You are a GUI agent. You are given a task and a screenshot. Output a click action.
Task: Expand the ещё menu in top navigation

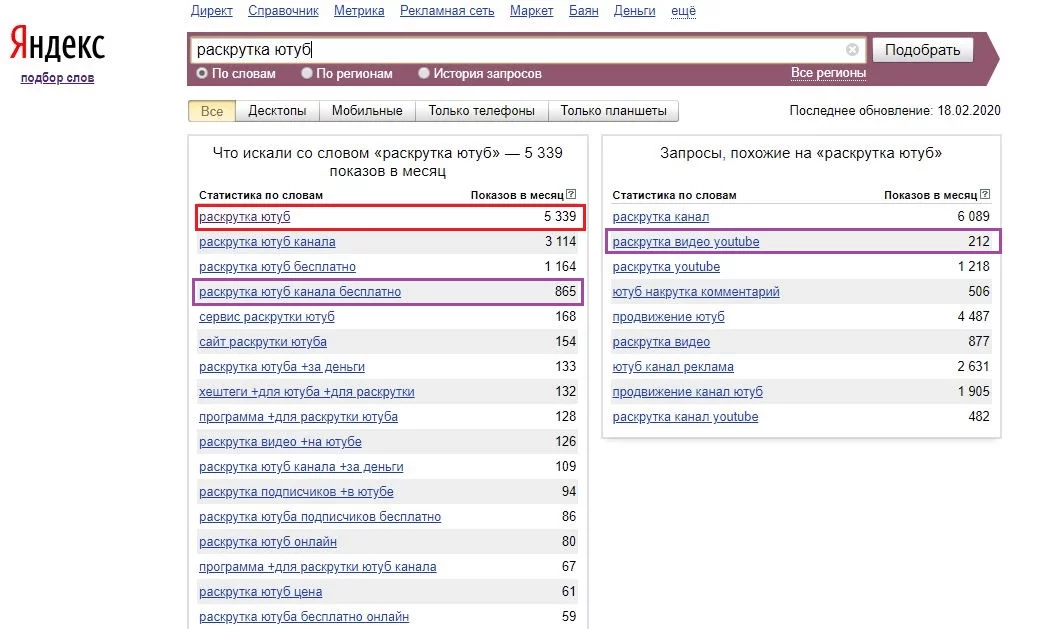coord(683,11)
